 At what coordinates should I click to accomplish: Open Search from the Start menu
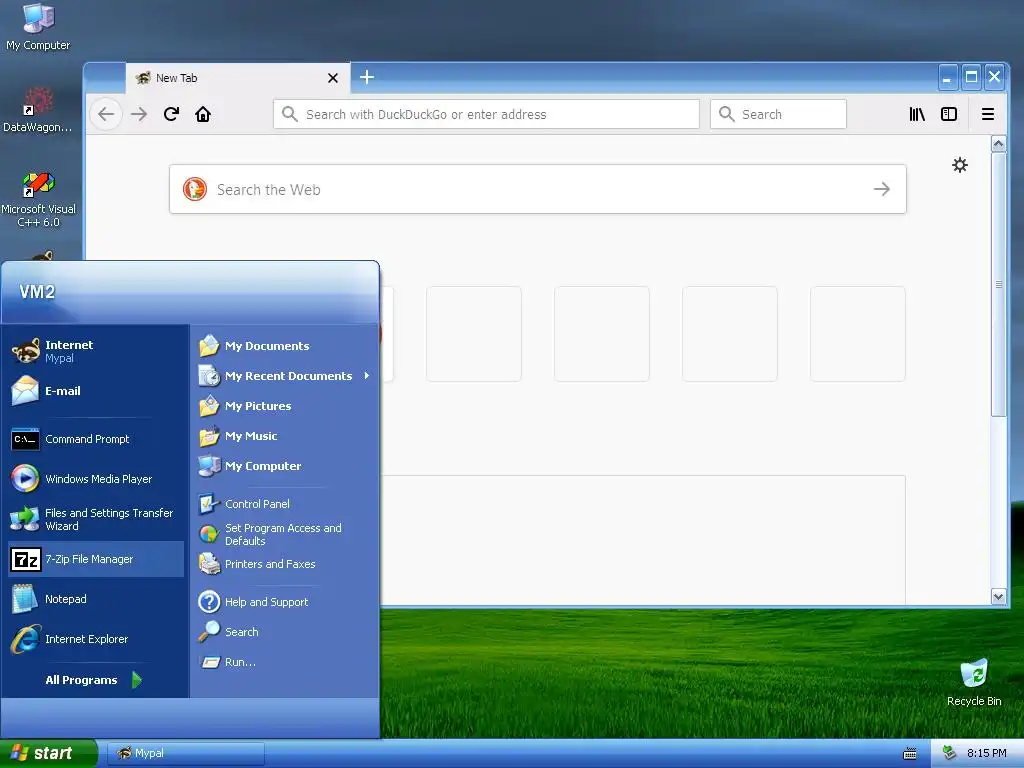click(x=285, y=632)
